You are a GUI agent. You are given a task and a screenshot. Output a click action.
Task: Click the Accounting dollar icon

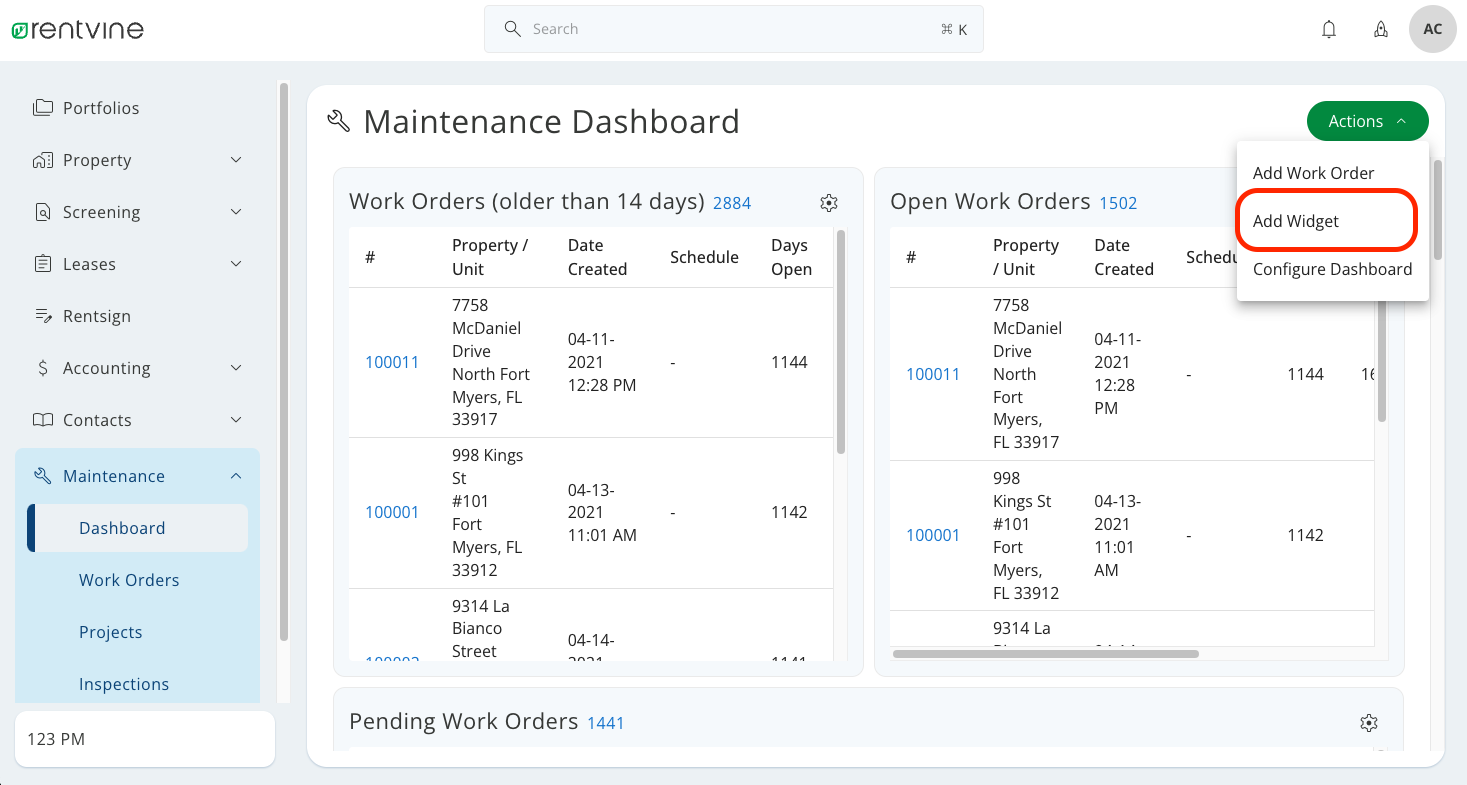[x=42, y=368]
